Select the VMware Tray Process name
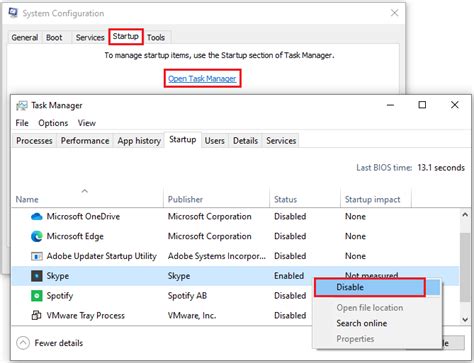This screenshot has height=363, width=474. pos(86,315)
